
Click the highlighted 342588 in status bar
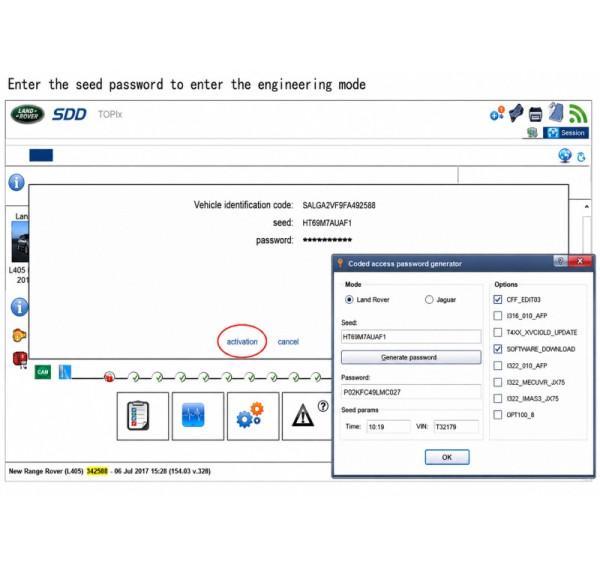[x=97, y=471]
